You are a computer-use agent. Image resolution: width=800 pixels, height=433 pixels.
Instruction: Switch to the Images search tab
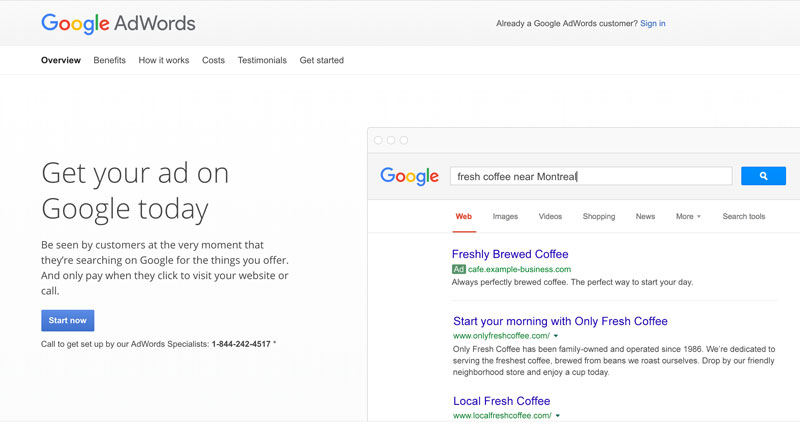pyautogui.click(x=505, y=216)
